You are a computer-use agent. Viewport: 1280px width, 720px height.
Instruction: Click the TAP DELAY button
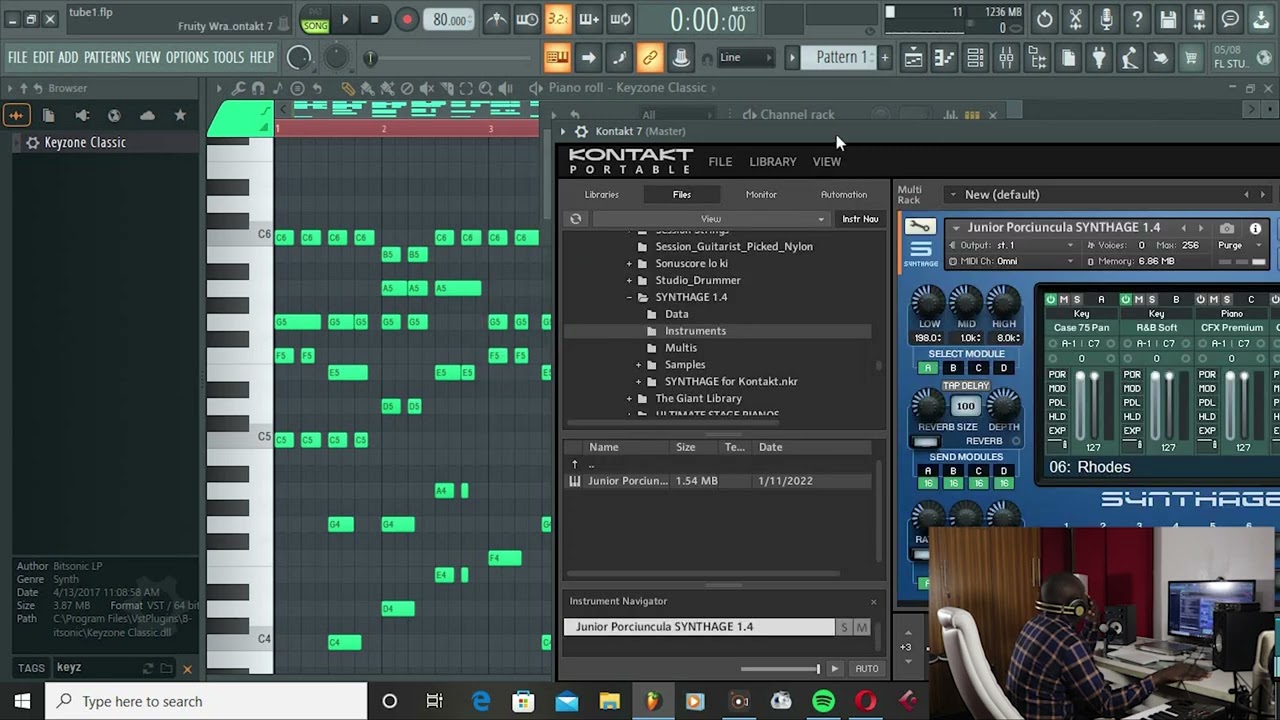[965, 386]
